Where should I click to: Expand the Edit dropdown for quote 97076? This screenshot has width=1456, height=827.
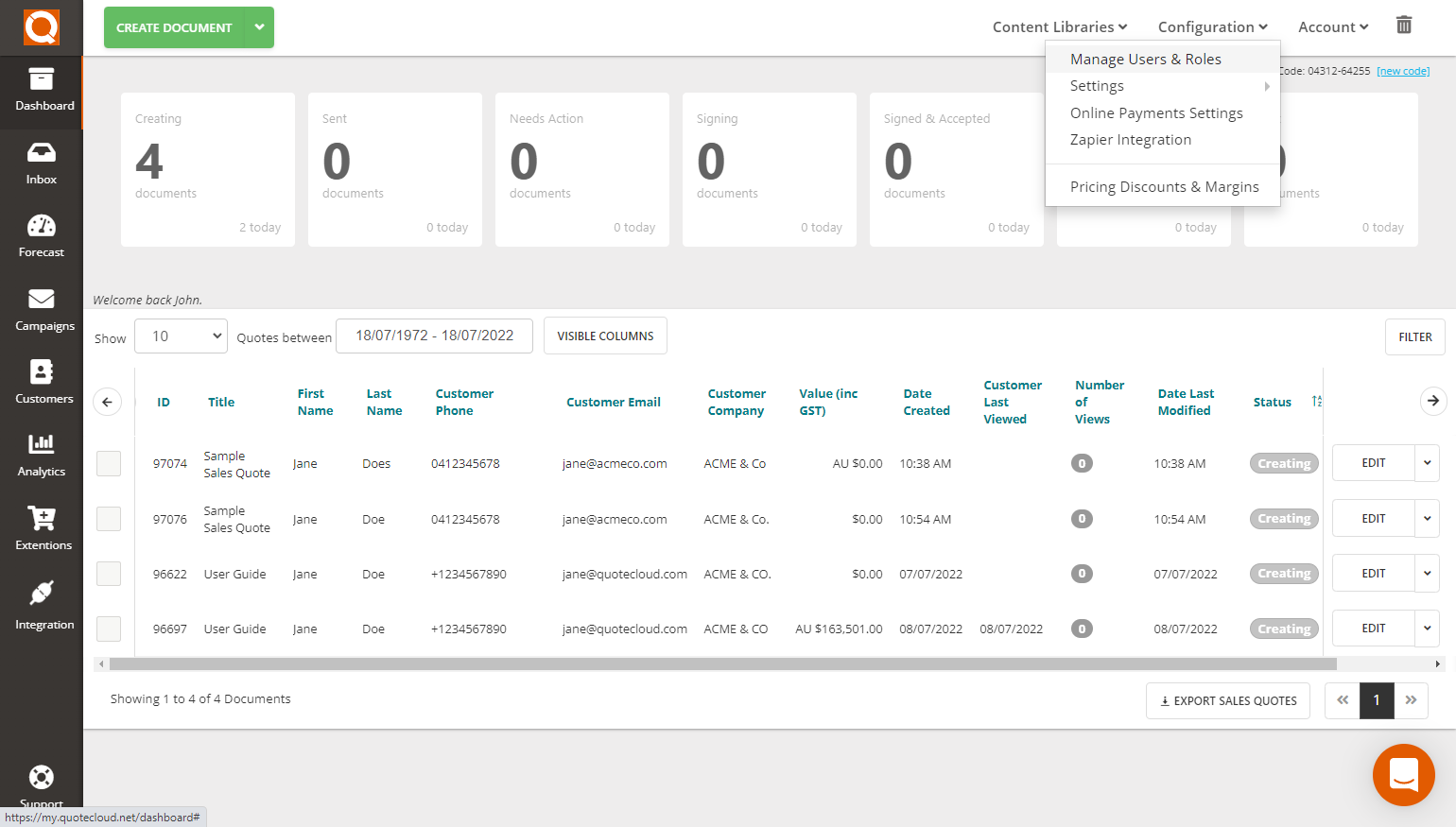[1428, 518]
